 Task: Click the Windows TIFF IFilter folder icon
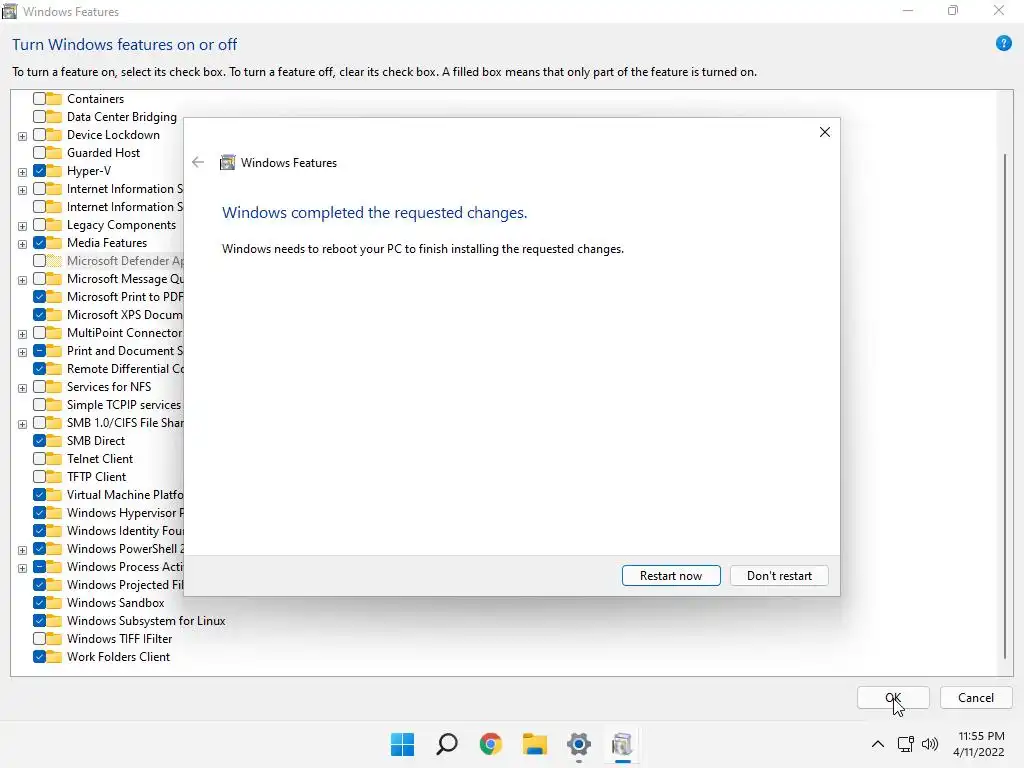54,639
